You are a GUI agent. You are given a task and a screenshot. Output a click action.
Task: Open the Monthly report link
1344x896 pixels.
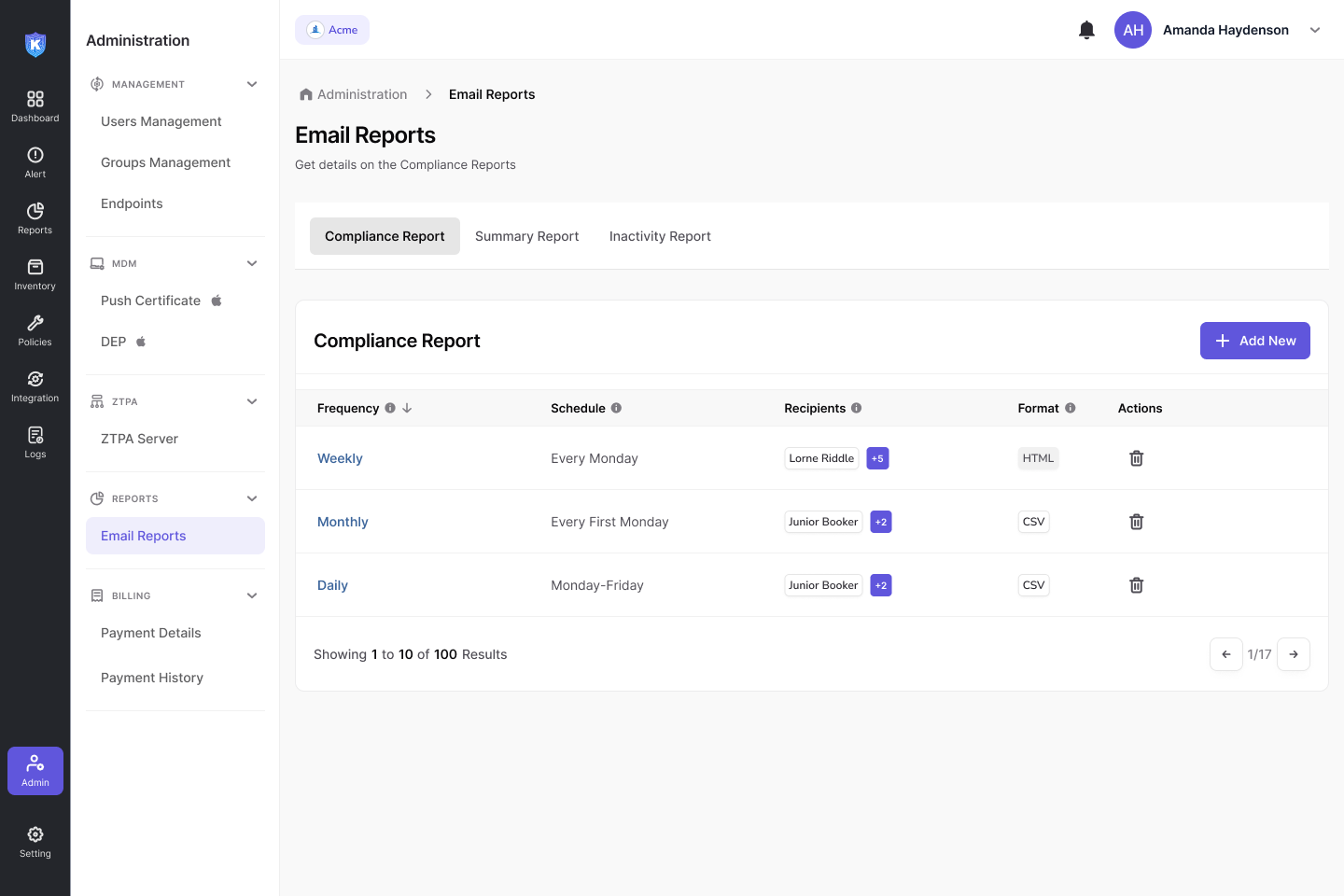point(343,522)
